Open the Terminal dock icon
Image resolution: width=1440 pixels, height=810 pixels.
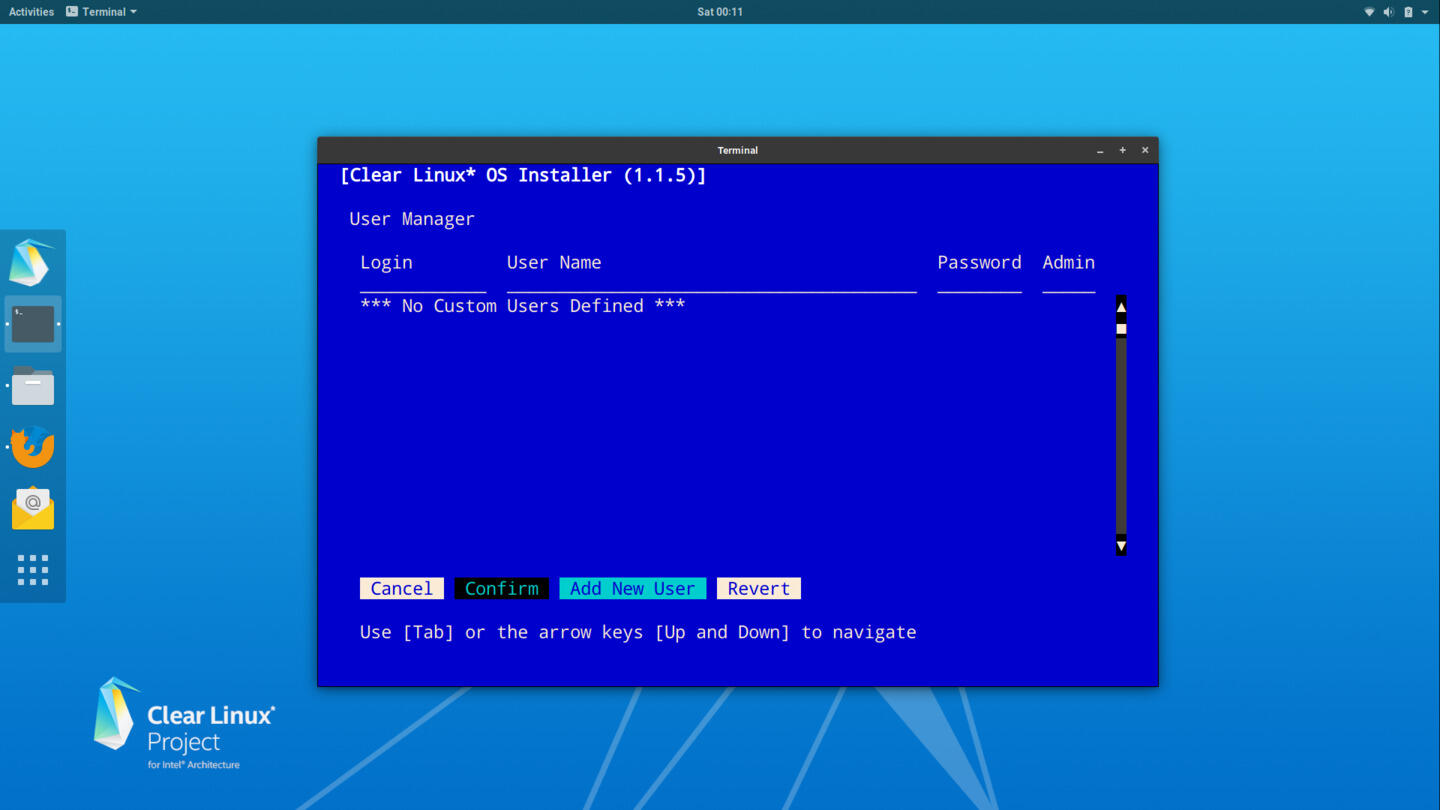[33, 324]
